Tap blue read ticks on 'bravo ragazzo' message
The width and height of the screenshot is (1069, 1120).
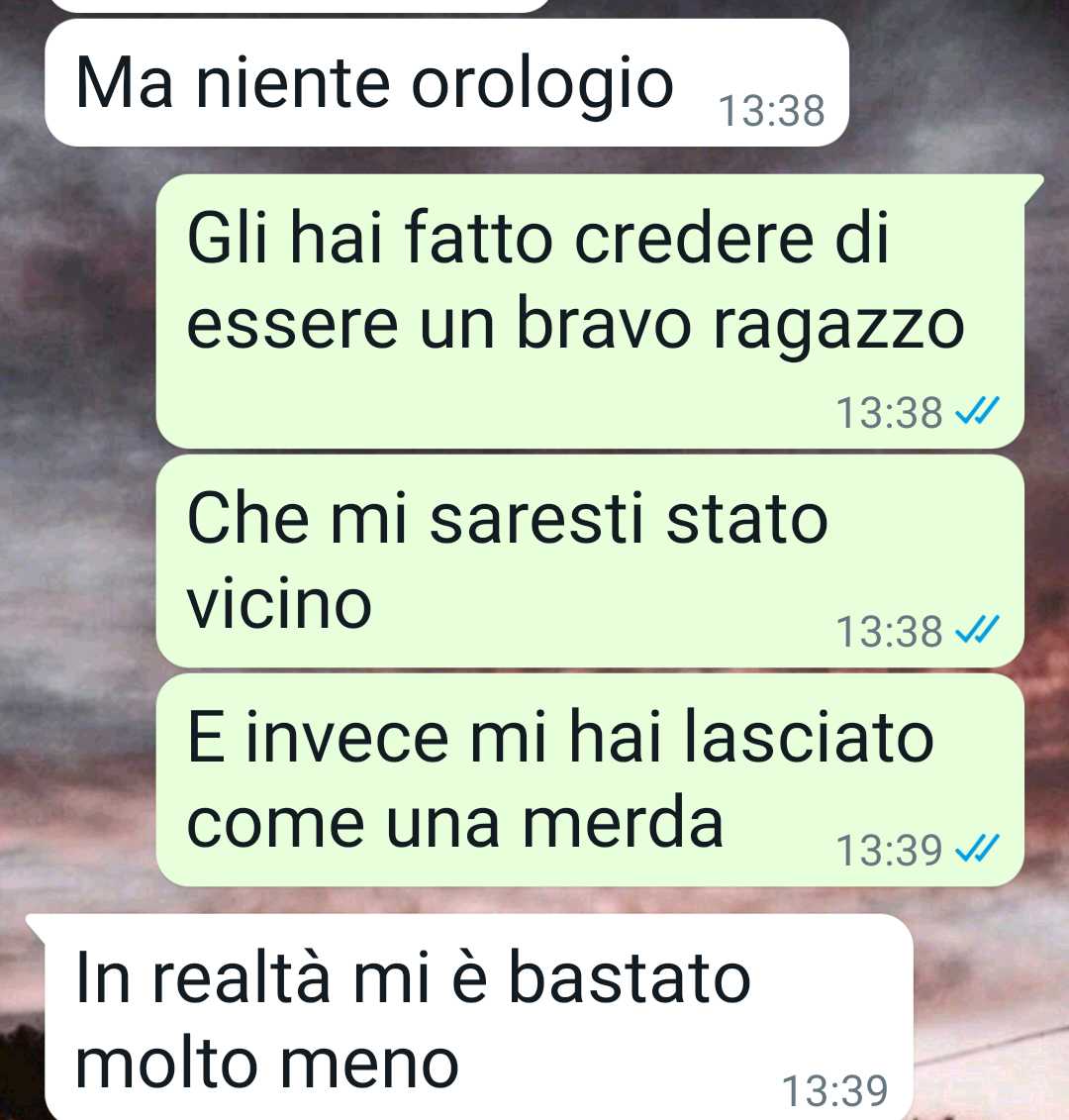point(977,411)
